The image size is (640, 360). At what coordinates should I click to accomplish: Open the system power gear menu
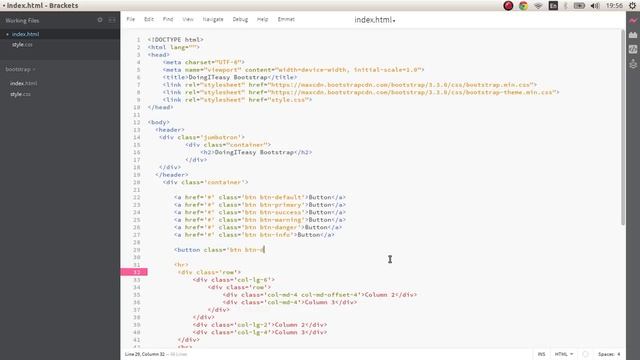tap(632, 6)
